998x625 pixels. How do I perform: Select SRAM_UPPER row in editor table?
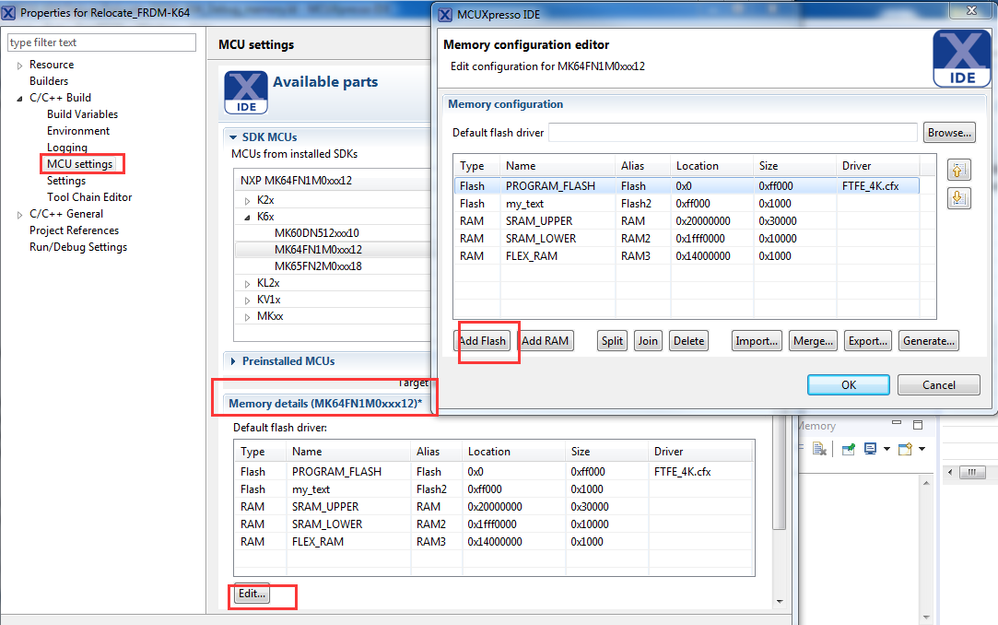[686, 221]
